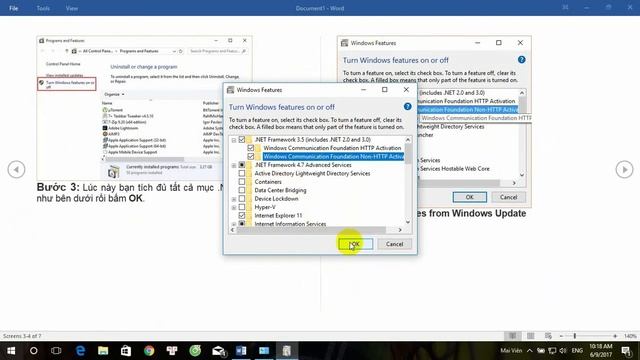This screenshot has width=640, height=360.
Task: Go to the next page in Word
Action: tap(624, 169)
